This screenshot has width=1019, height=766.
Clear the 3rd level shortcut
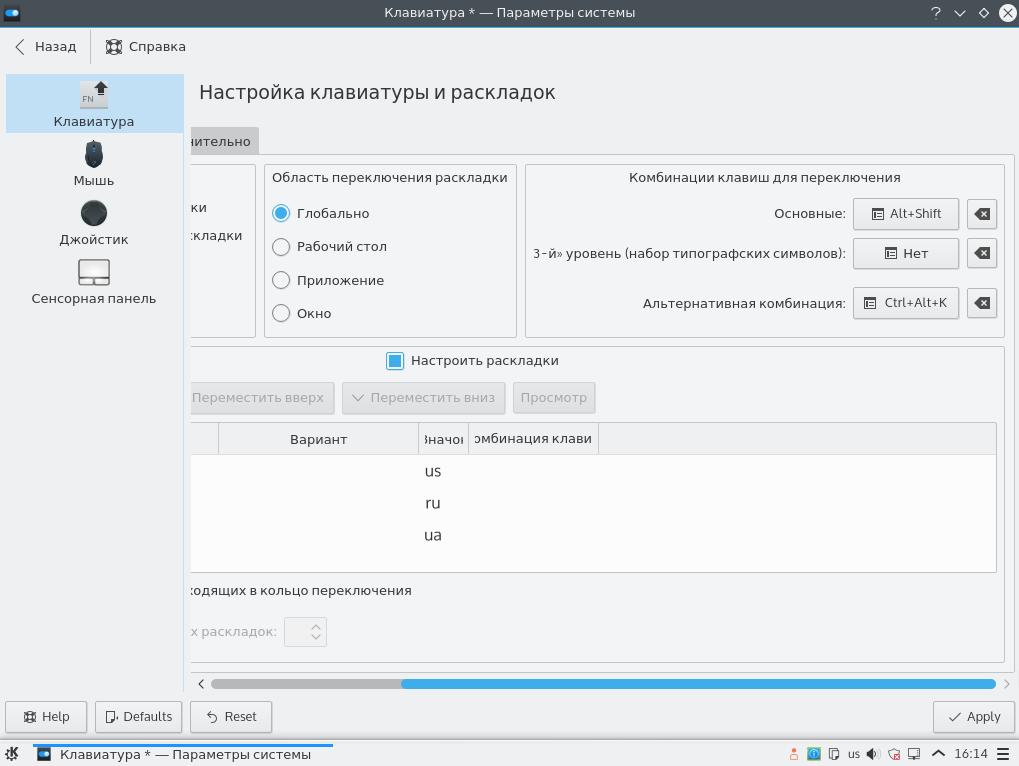click(982, 254)
